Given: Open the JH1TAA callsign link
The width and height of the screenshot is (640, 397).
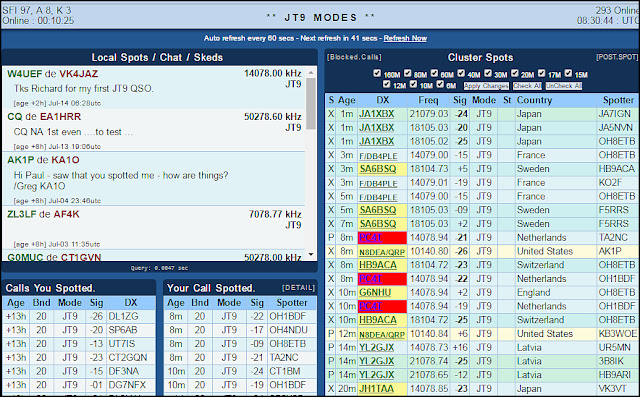Looking at the screenshot, I should point(376,389).
